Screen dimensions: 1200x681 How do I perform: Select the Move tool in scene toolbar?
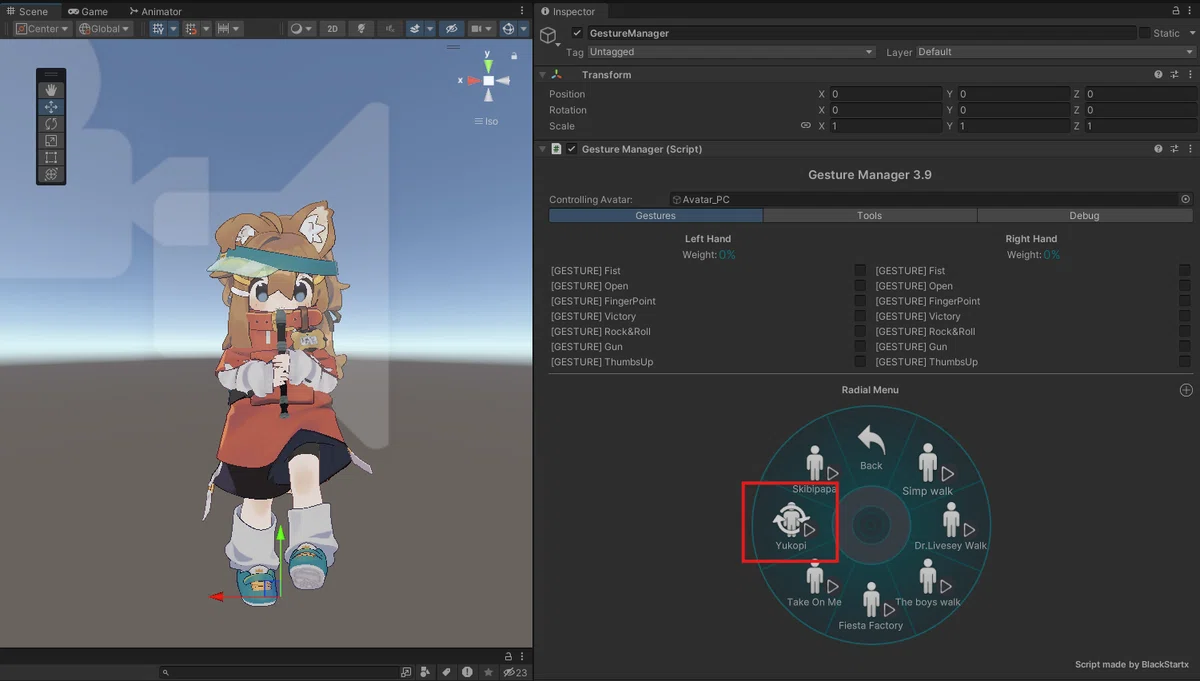(51, 107)
